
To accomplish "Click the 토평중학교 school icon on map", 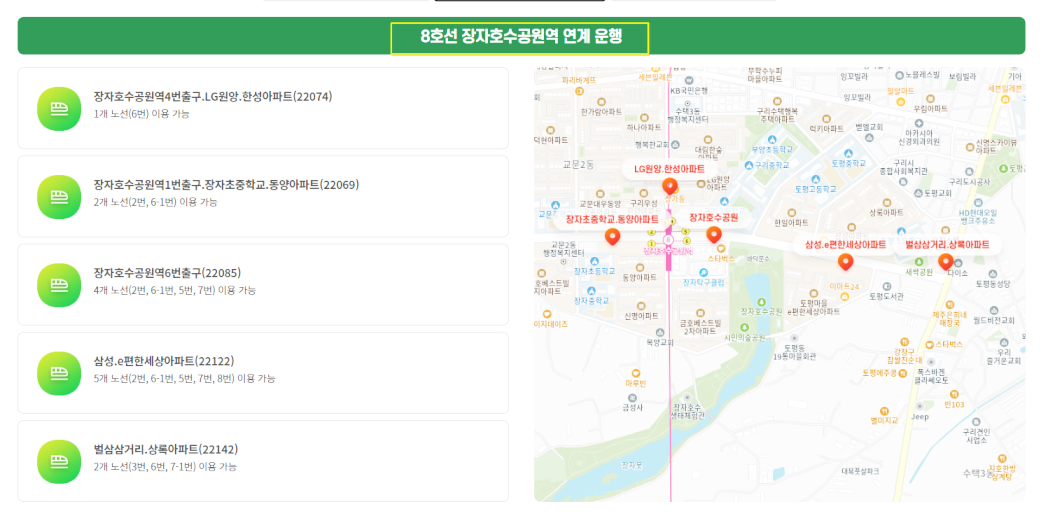I will (849, 153).
